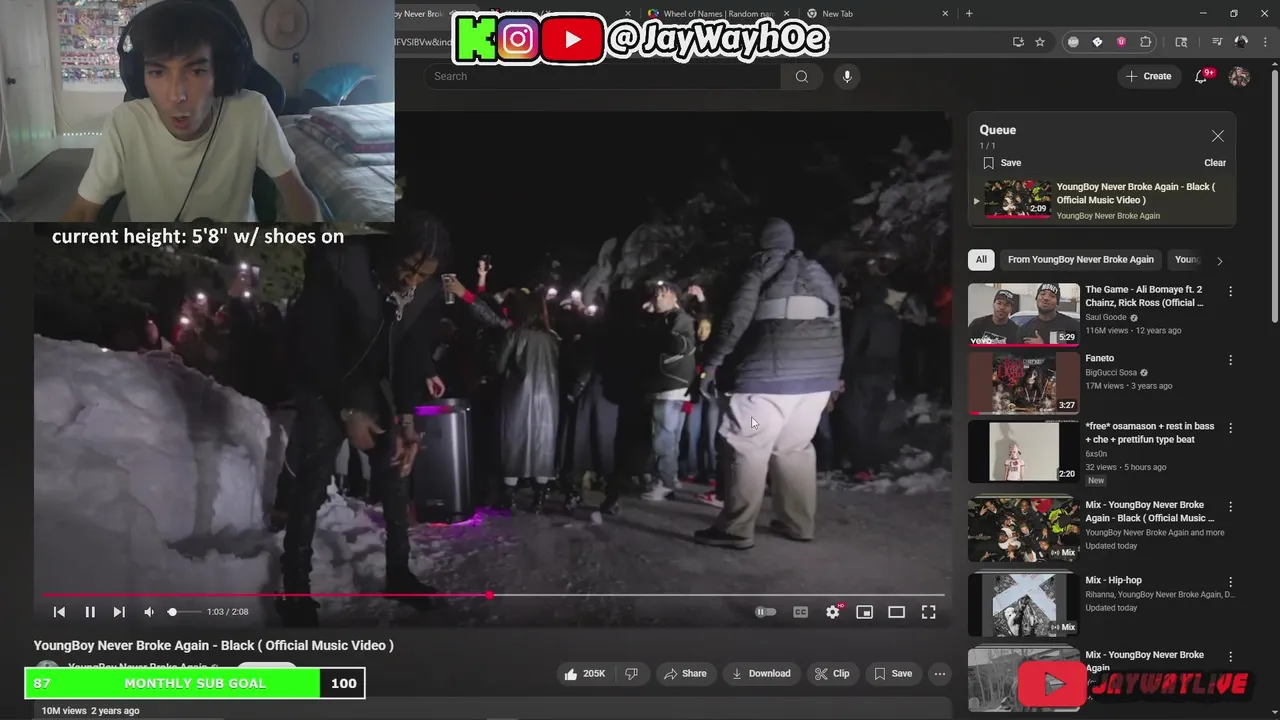This screenshot has width=1280, height=720.
Task: Open options for The Game video
Action: coord(1231,292)
